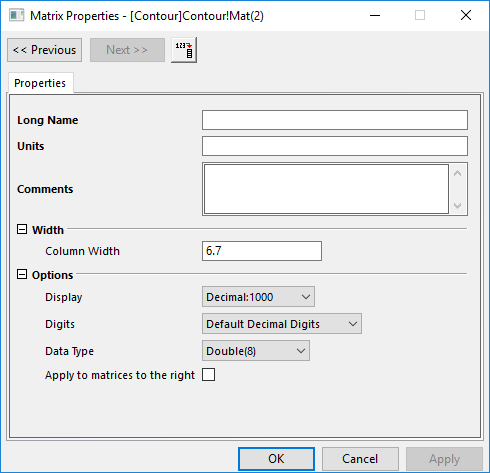This screenshot has height=473, width=490.
Task: Select the Properties tab
Action: pyautogui.click(x=40, y=83)
